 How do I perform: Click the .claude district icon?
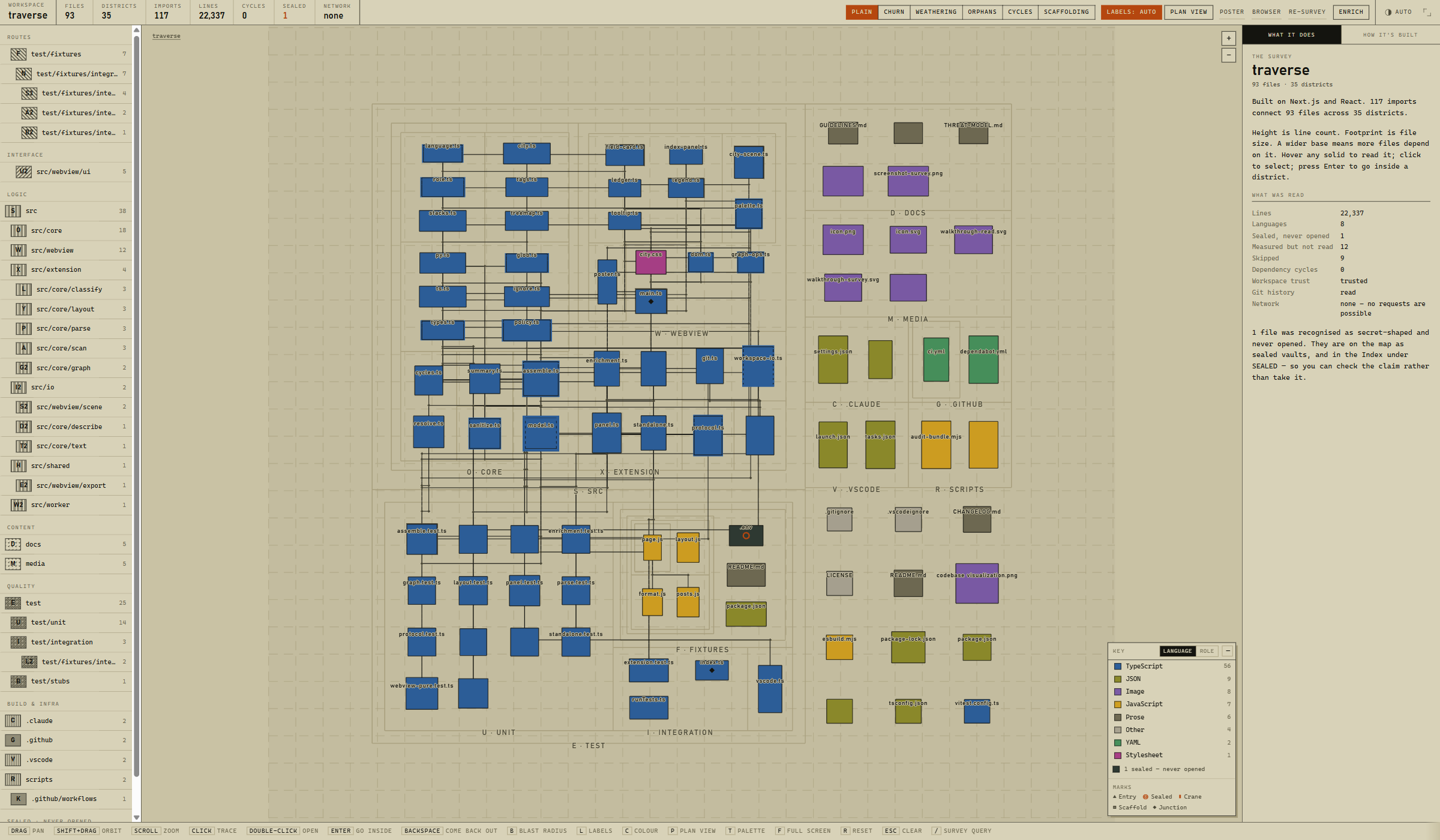point(13,721)
